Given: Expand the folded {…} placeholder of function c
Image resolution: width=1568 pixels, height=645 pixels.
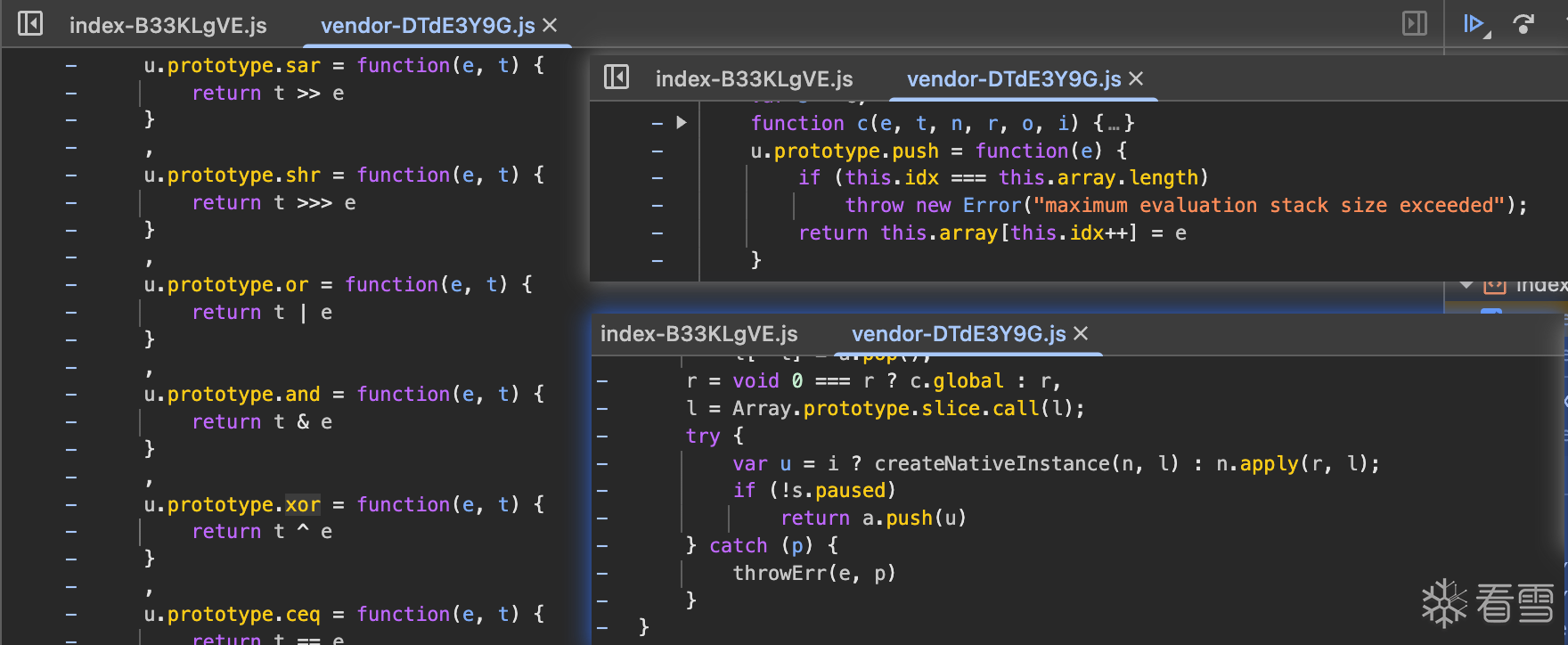Looking at the screenshot, I should [1115, 124].
